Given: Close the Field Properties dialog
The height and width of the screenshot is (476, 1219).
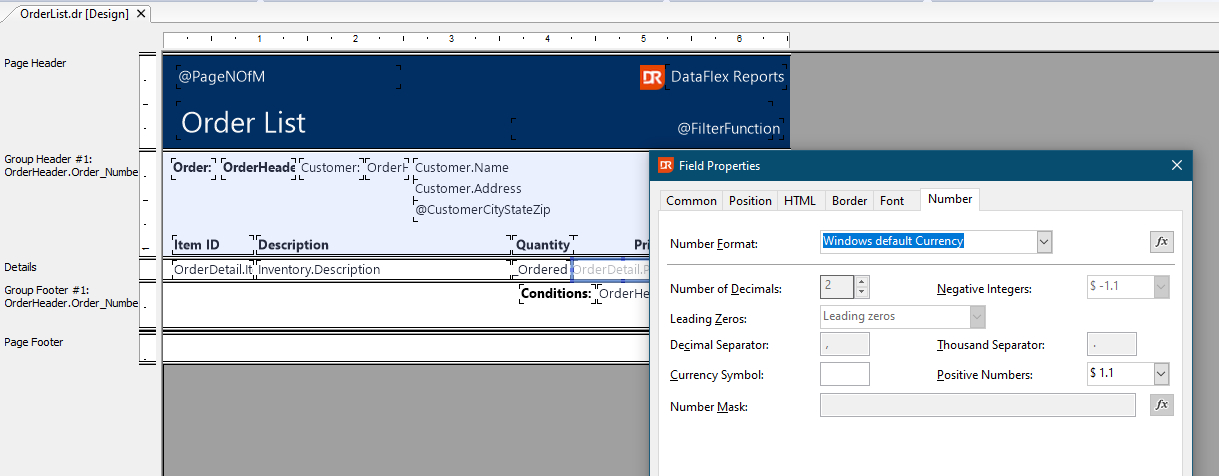Looking at the screenshot, I should (x=1176, y=166).
